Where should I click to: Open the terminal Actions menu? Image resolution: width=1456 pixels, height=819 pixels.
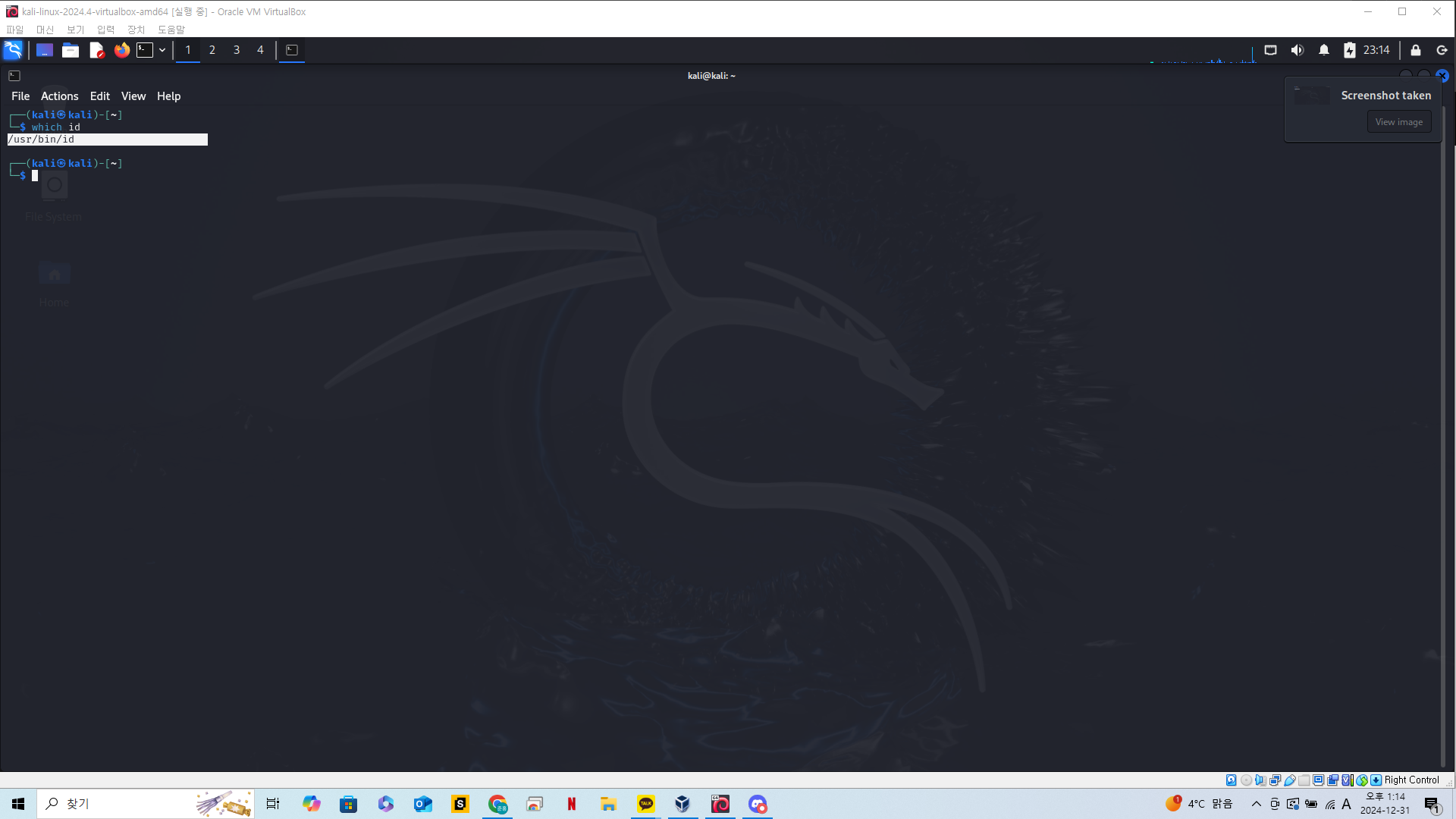[59, 96]
